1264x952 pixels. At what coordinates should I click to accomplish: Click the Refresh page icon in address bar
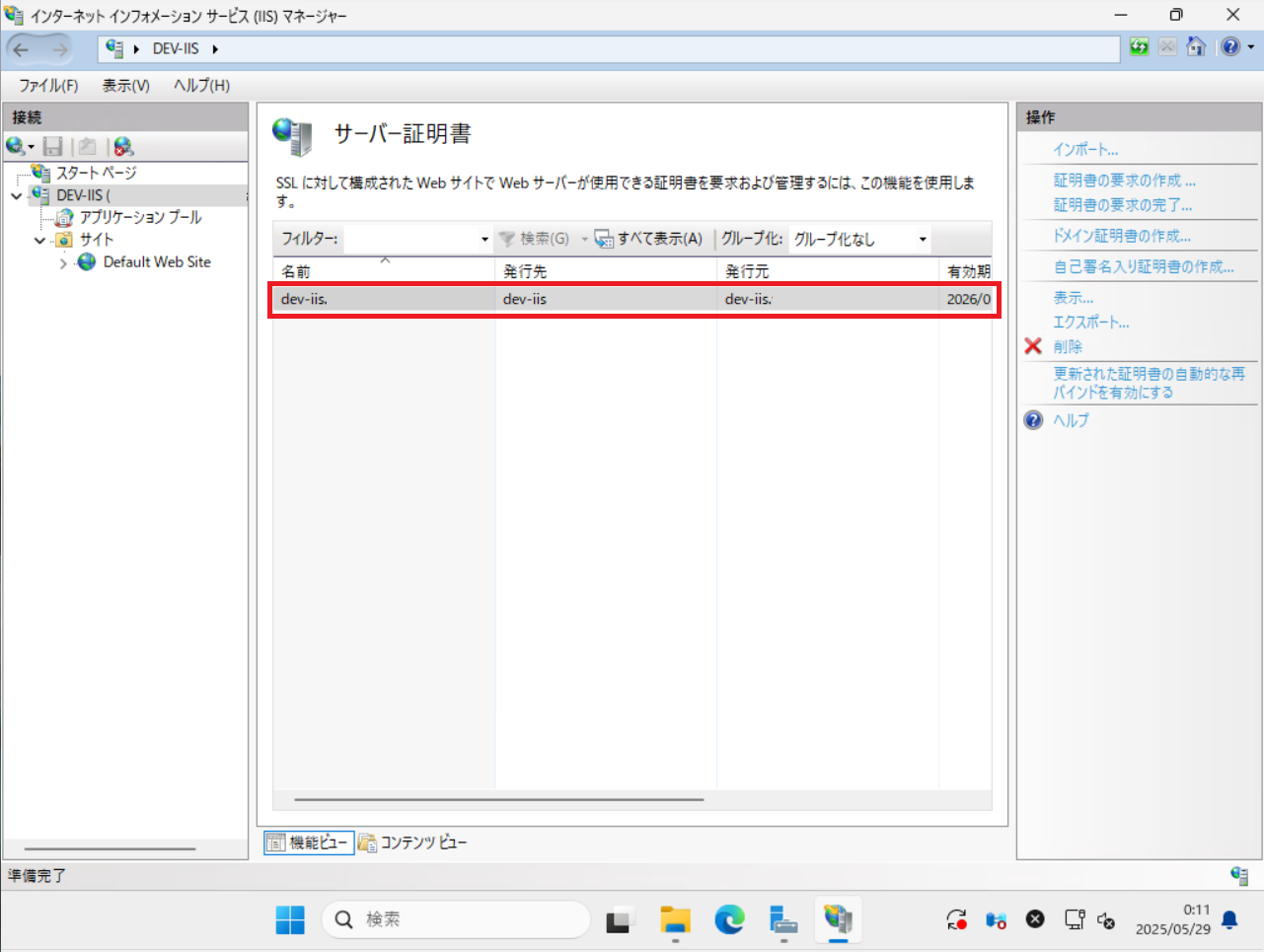click(1140, 46)
